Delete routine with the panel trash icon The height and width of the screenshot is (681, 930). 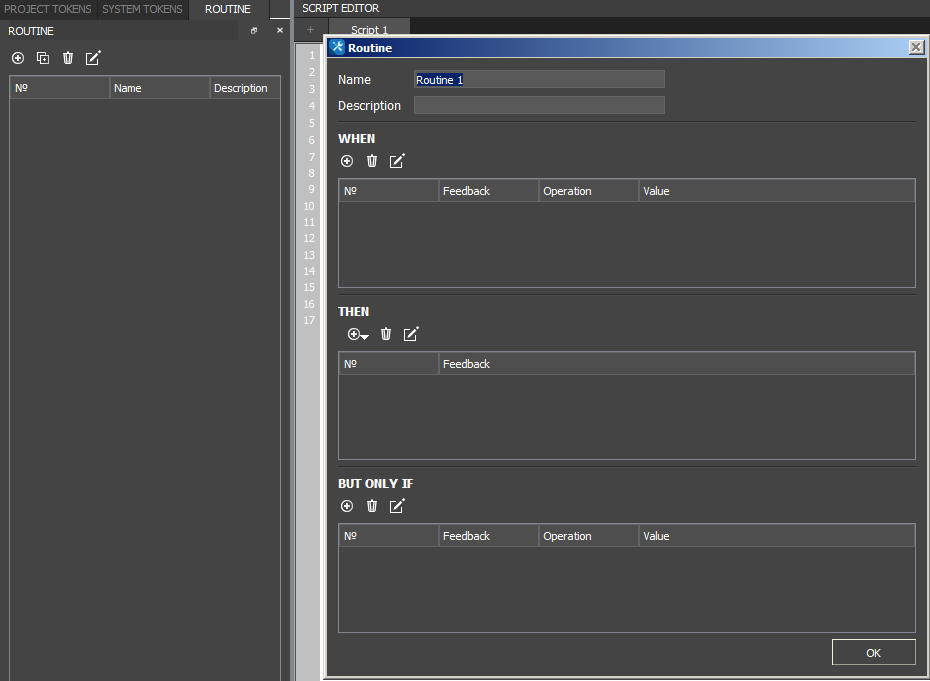[68, 58]
